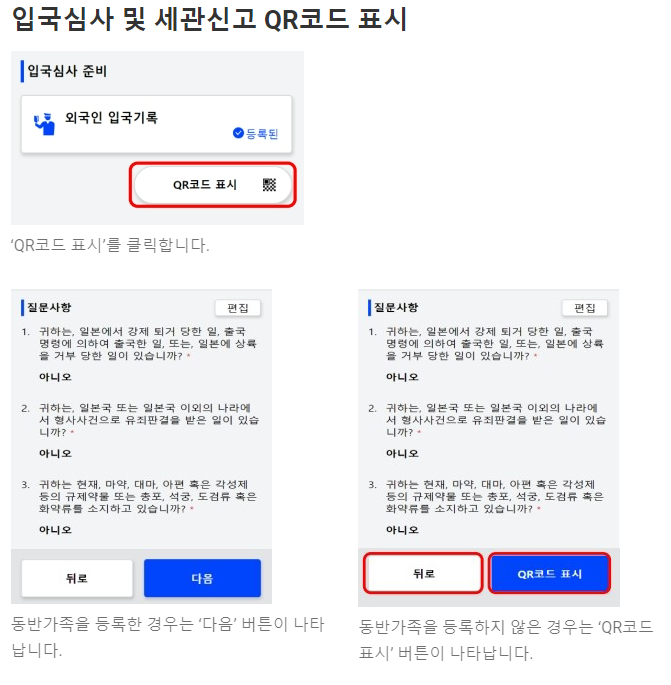
Task: Open the 외국인 입국기록 card
Action: [x=156, y=125]
